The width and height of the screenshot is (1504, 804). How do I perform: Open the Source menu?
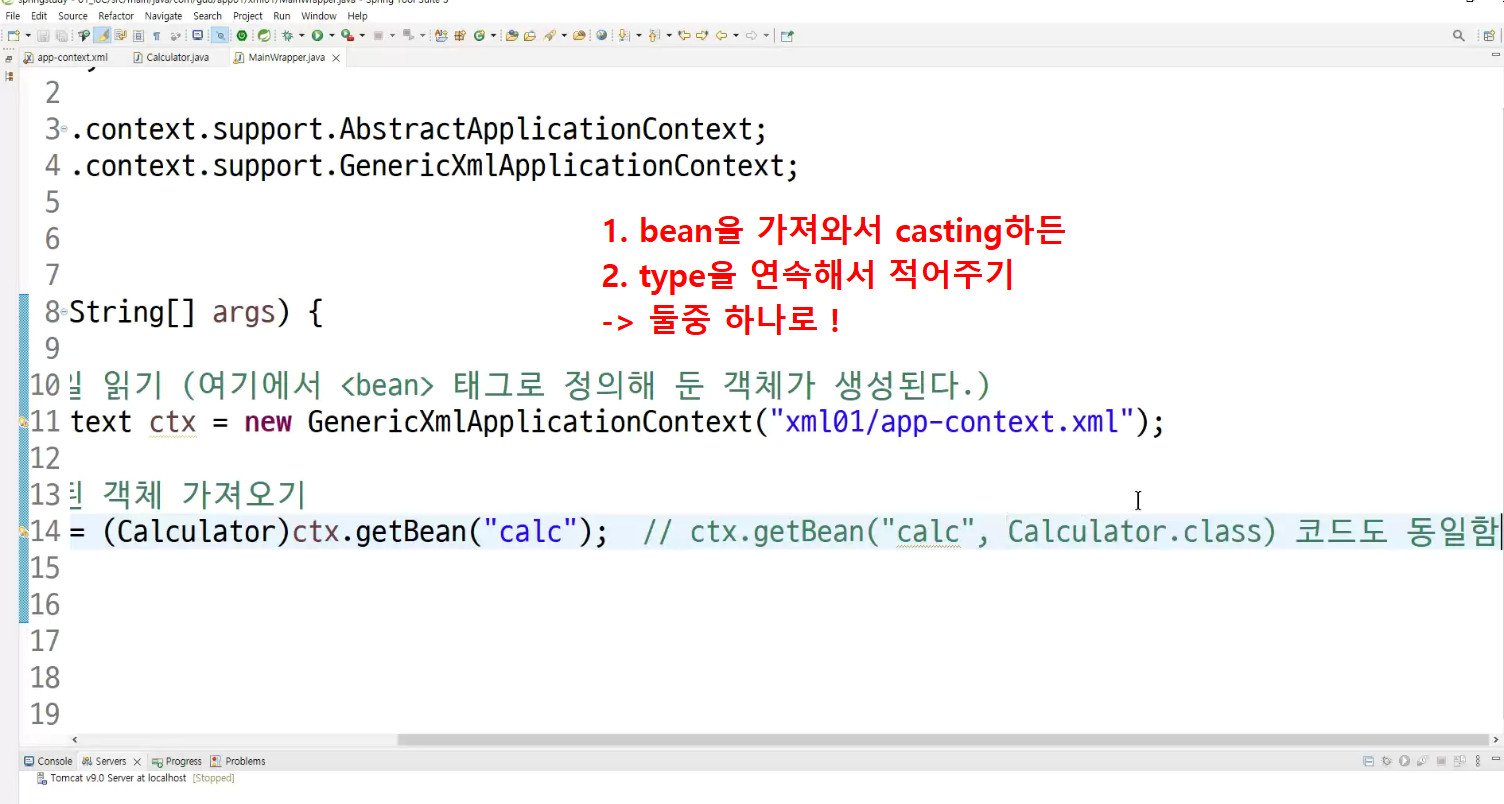point(73,16)
